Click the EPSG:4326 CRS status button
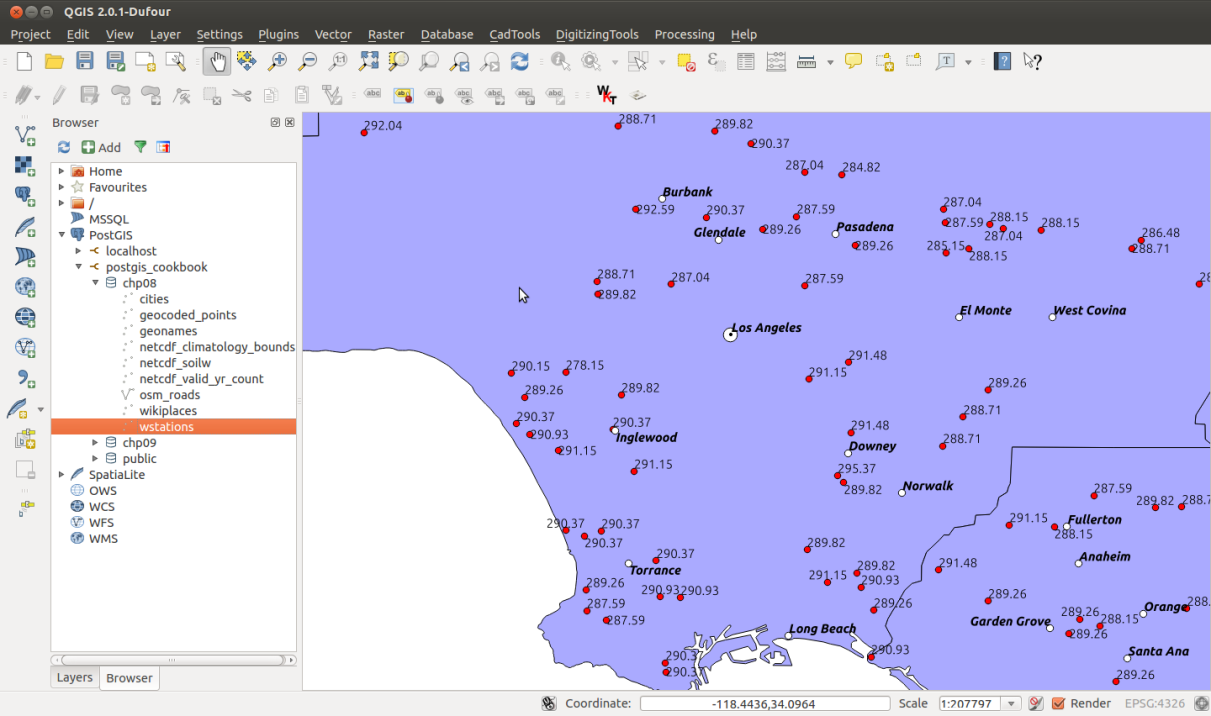 pyautogui.click(x=1157, y=704)
